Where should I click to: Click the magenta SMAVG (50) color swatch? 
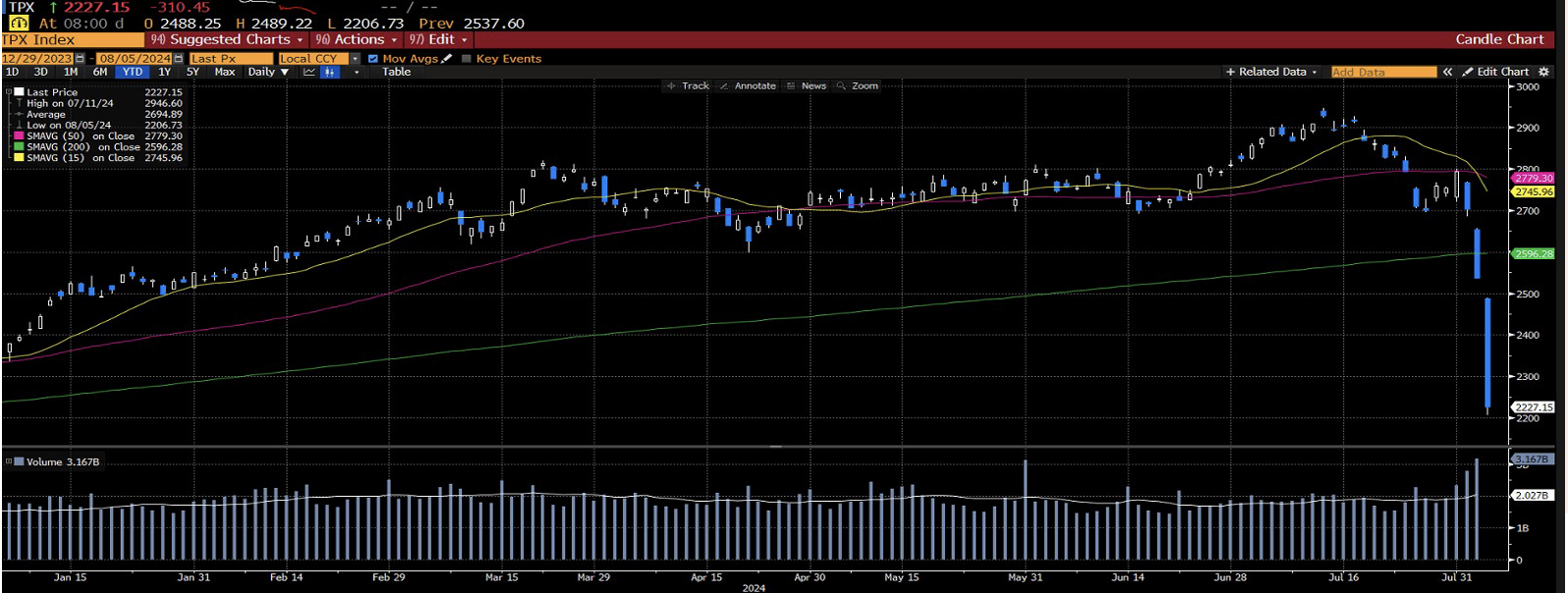pos(19,135)
